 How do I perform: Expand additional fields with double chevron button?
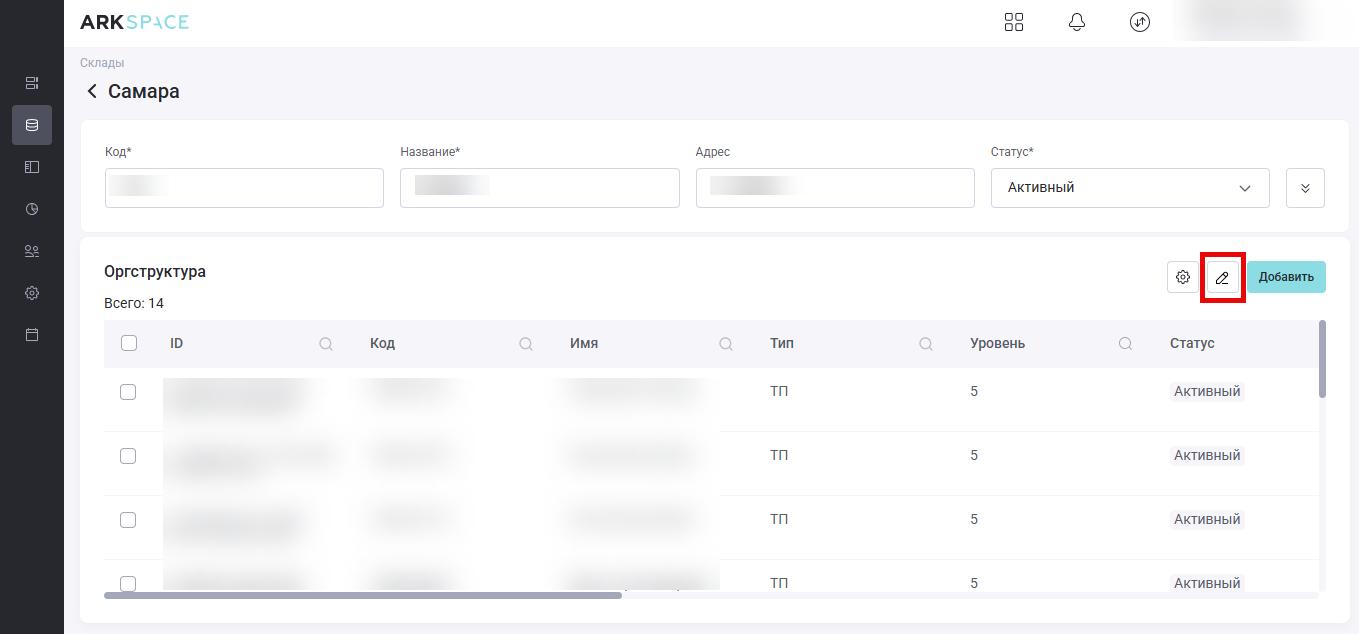click(1305, 188)
